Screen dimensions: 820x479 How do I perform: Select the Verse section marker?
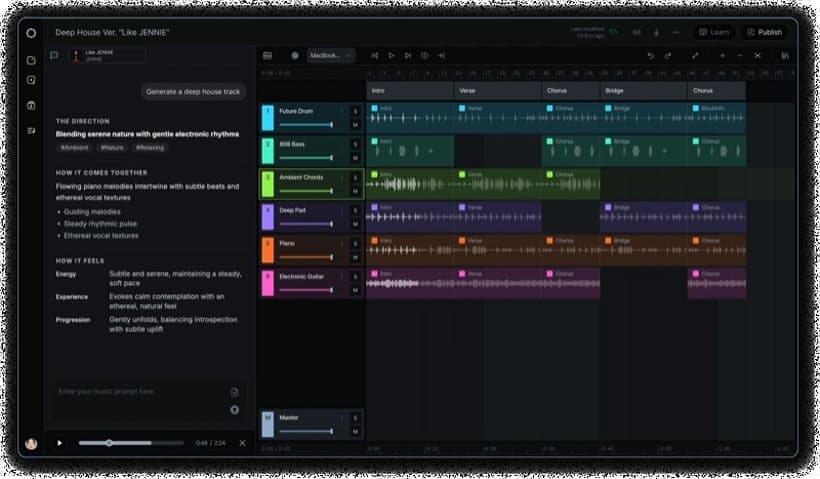[497, 90]
